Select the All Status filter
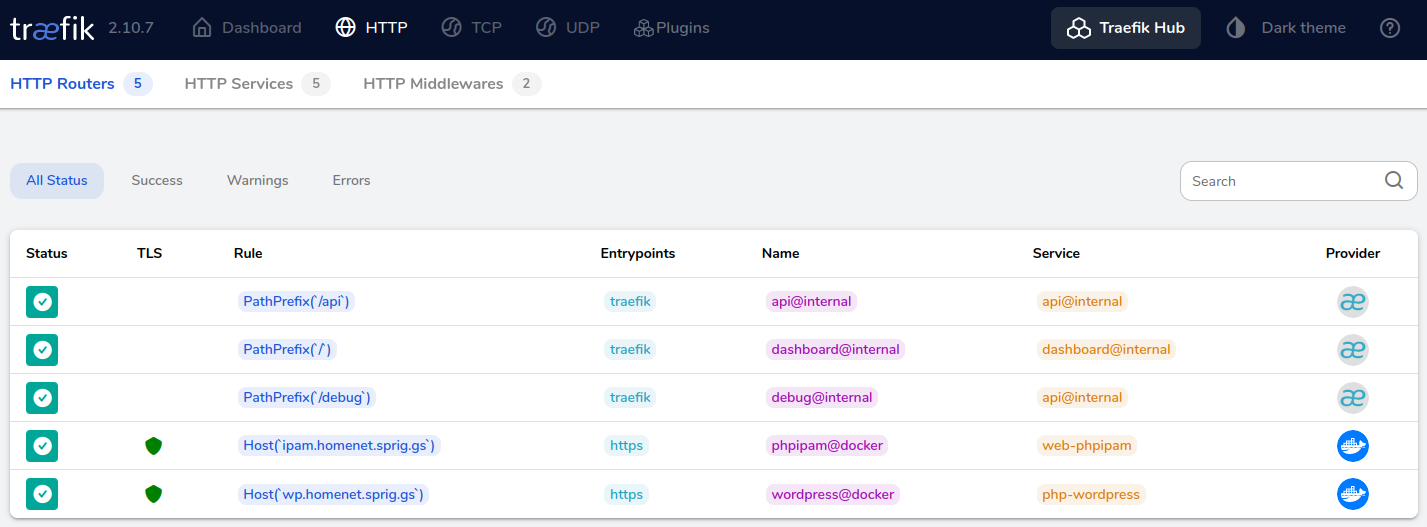The height and width of the screenshot is (527, 1427). pyautogui.click(x=57, y=181)
